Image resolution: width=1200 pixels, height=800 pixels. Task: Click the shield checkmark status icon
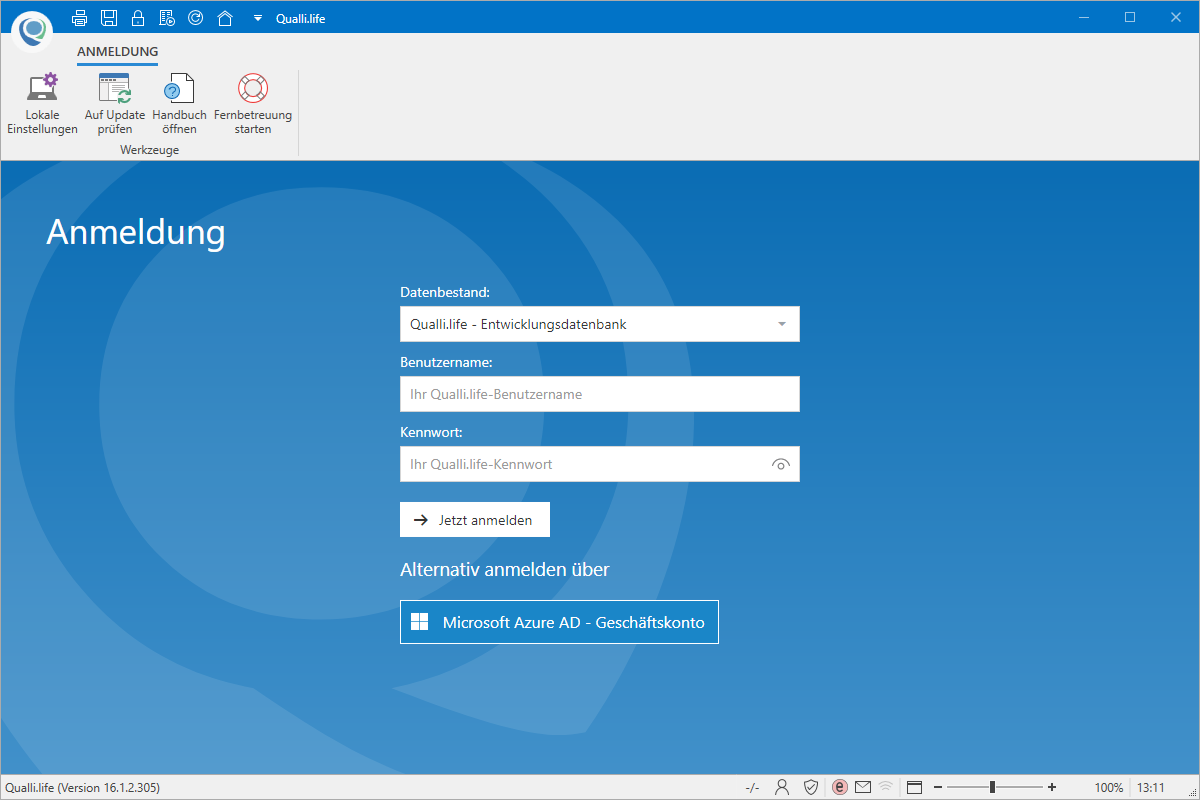pos(811,787)
